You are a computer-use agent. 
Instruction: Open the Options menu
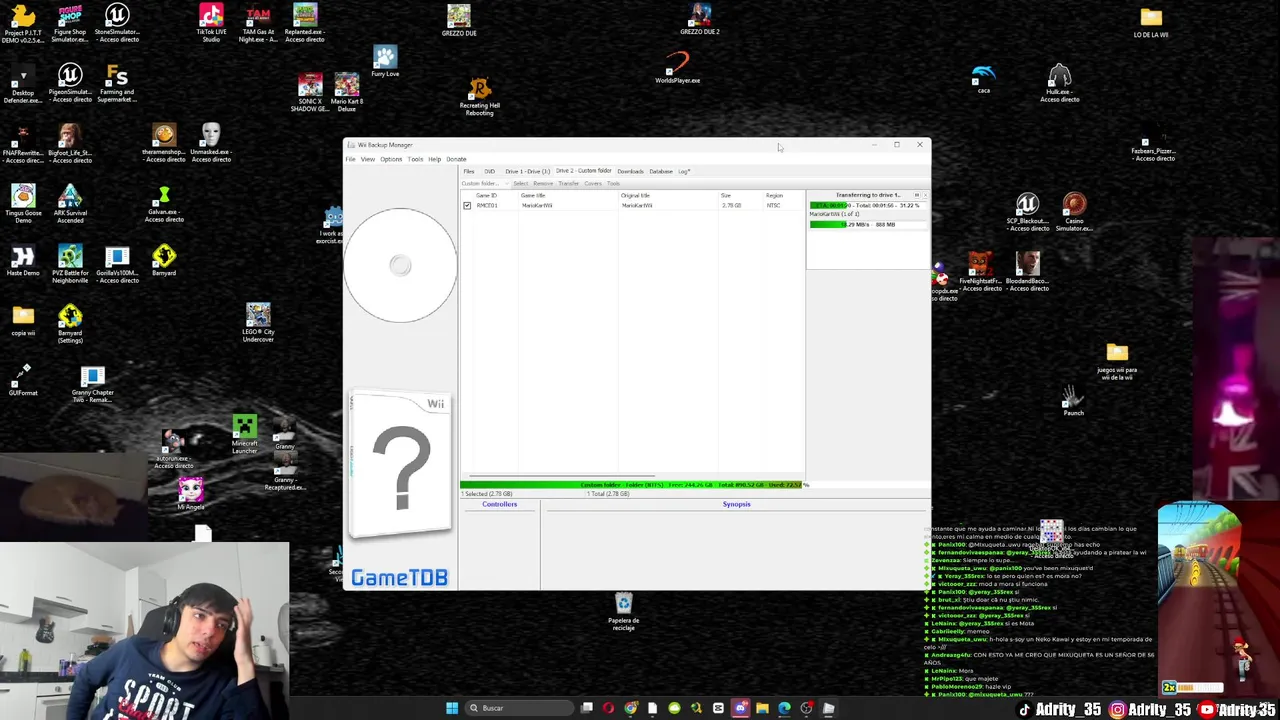(391, 159)
